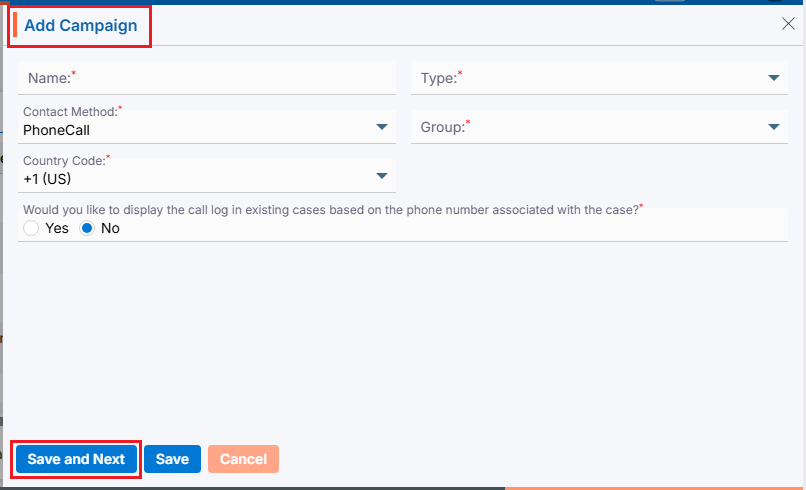Click the Add Campaign dialog title
The width and height of the screenshot is (806, 490).
81,26
